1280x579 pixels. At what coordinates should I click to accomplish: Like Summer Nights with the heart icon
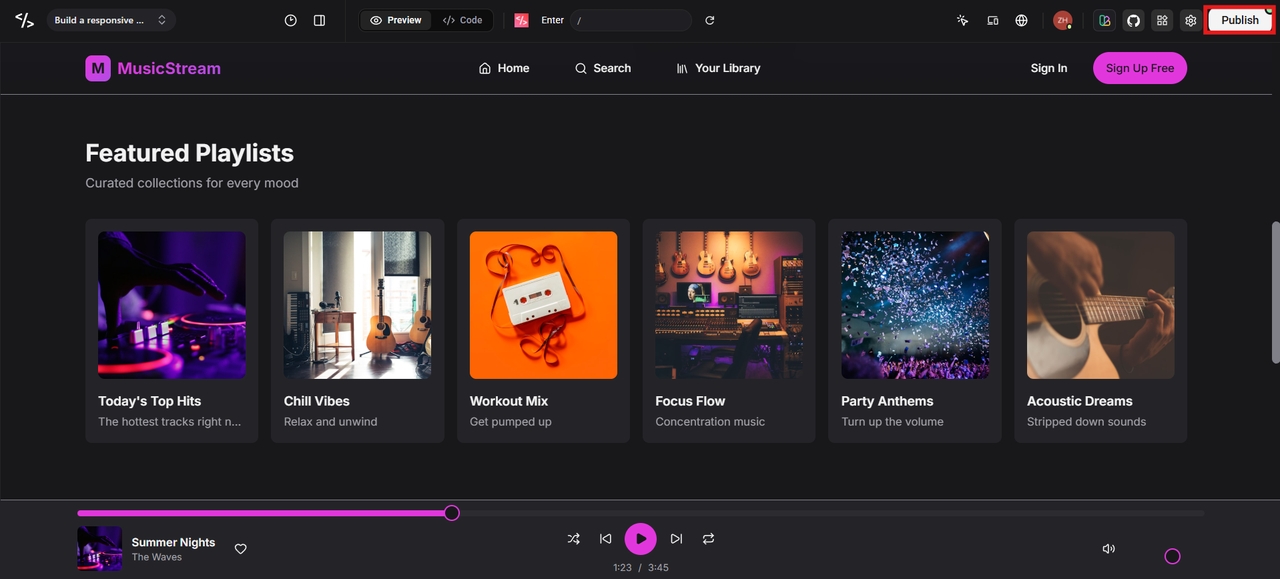point(241,549)
